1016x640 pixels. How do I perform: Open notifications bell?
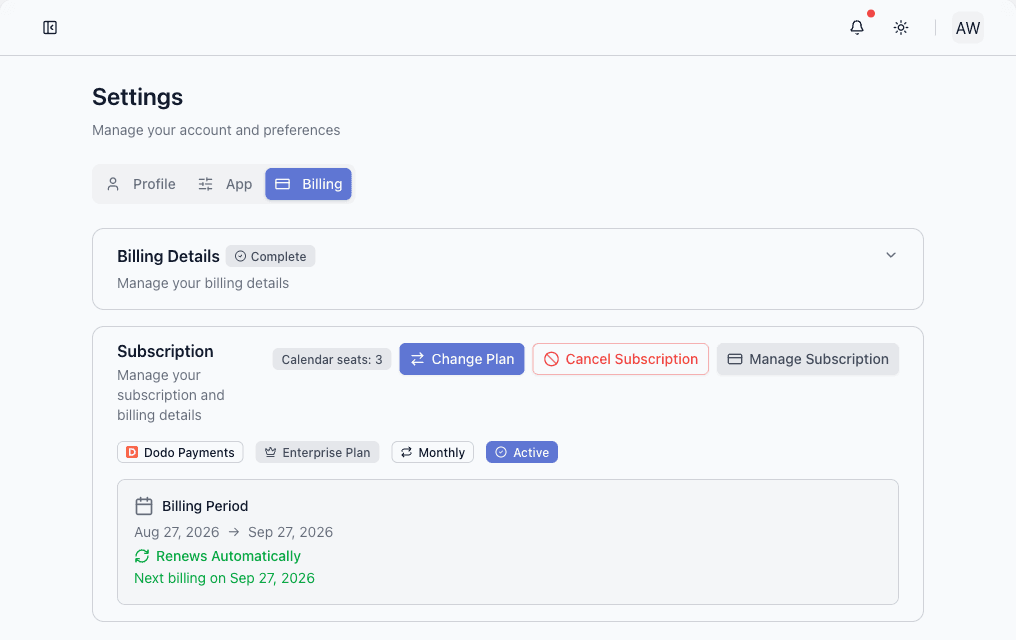click(x=857, y=27)
